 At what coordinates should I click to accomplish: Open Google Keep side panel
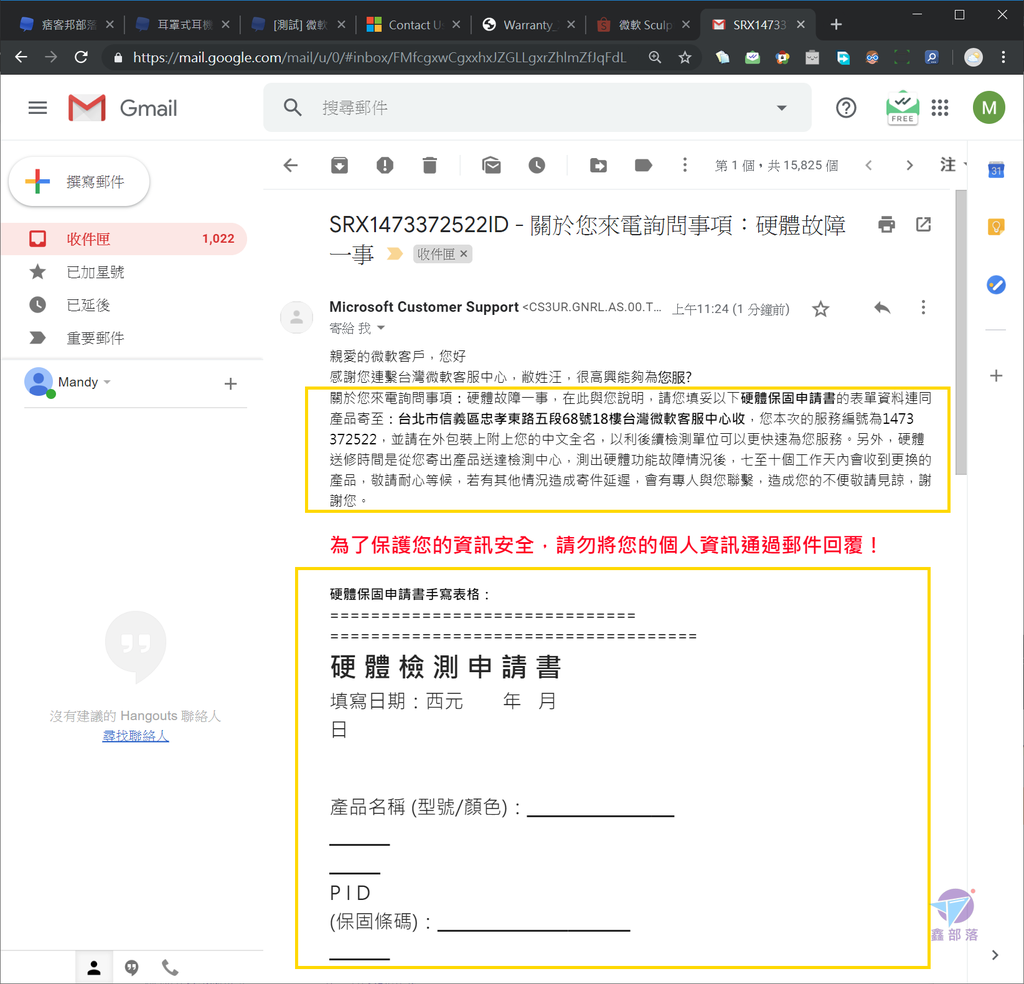click(x=996, y=227)
